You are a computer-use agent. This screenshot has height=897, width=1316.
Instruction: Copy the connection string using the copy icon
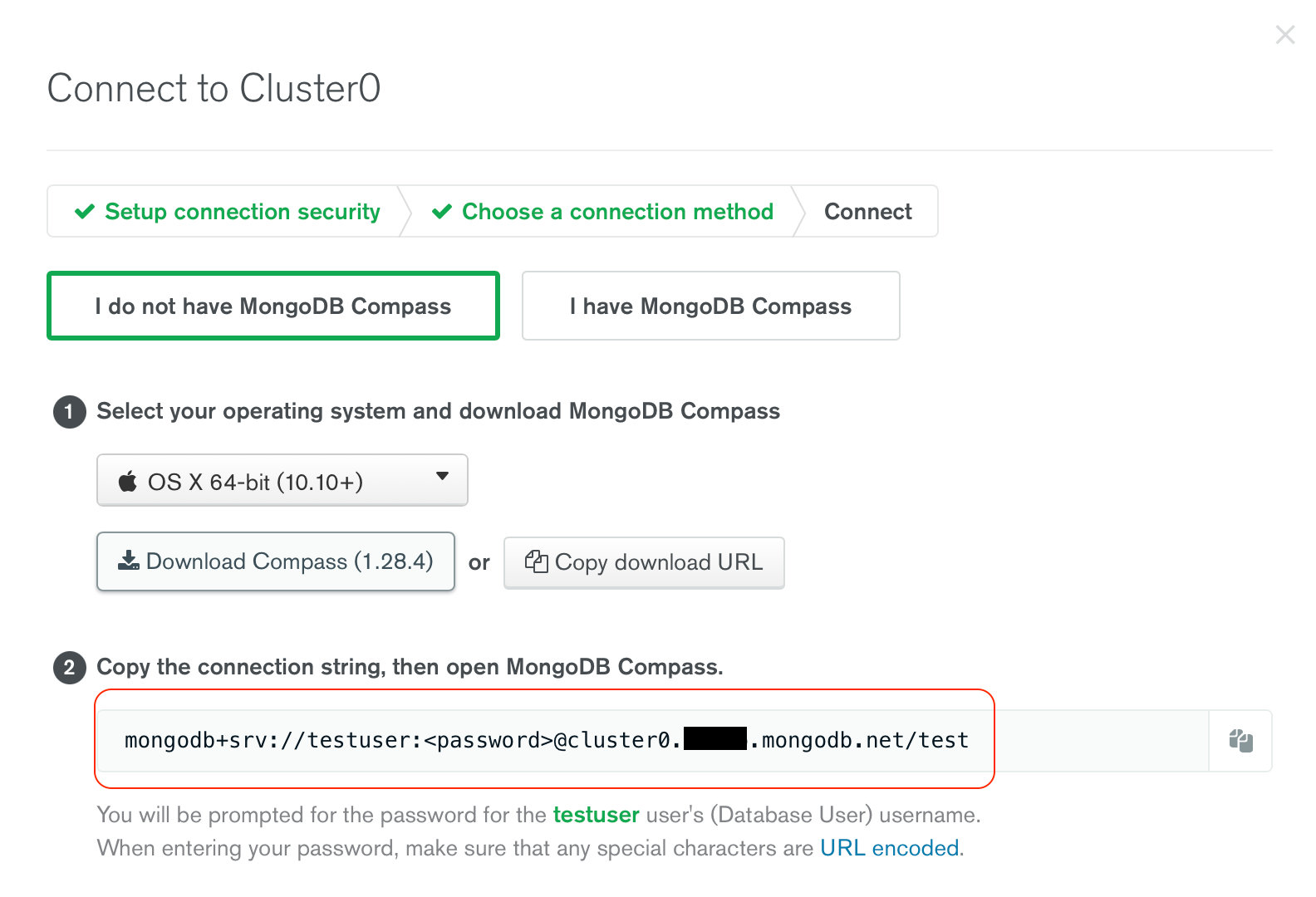(x=1240, y=740)
